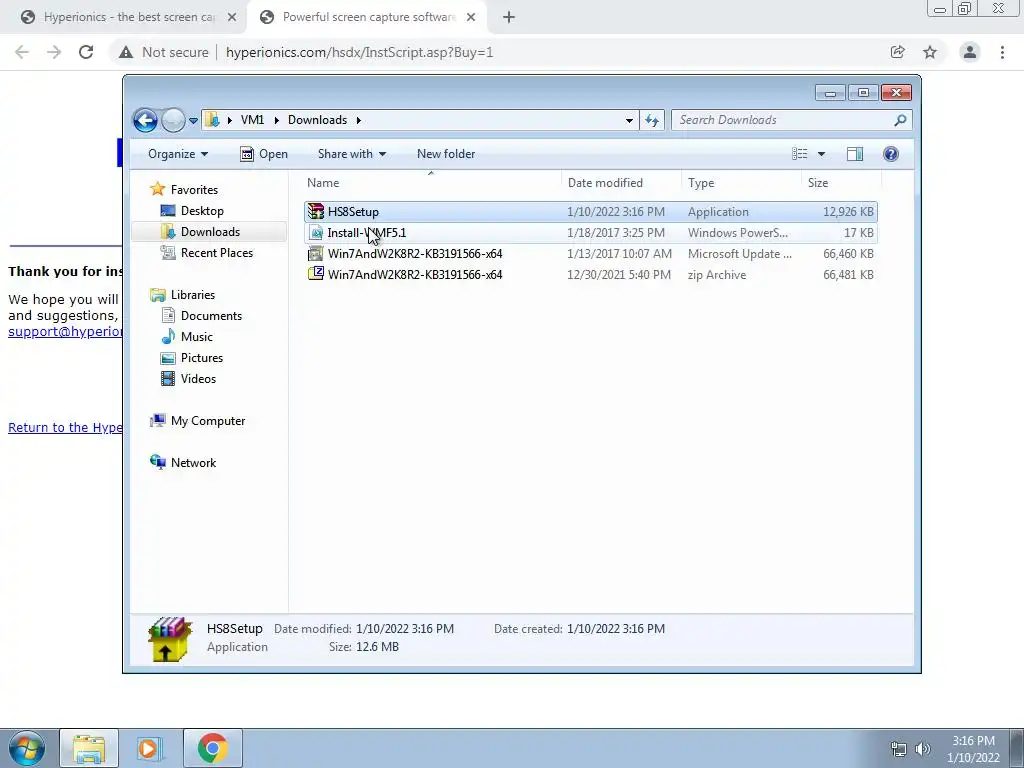The image size is (1024, 768).
Task: Click the support@hyperionics email link
Action: pos(65,331)
